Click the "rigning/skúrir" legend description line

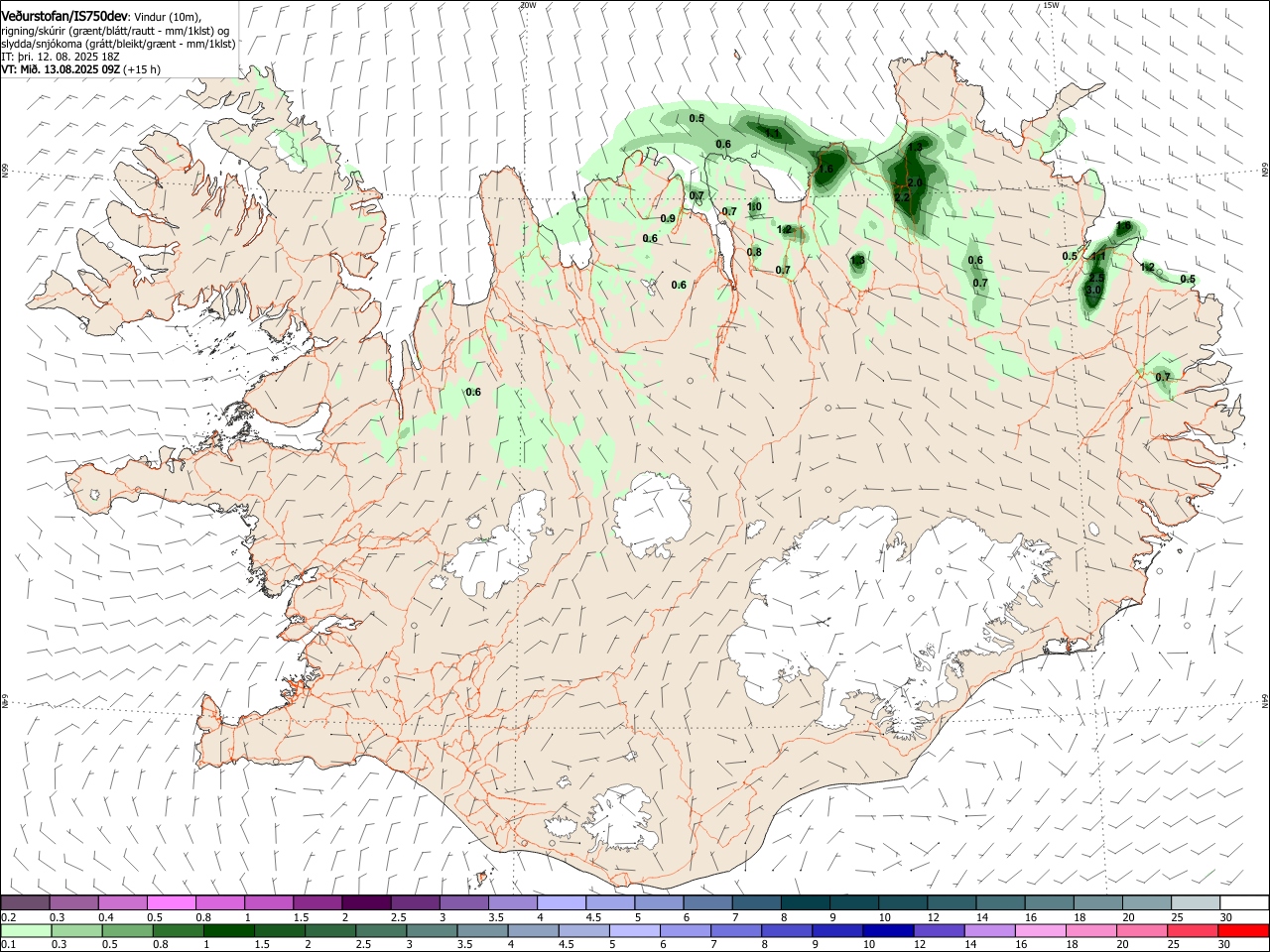116,31
